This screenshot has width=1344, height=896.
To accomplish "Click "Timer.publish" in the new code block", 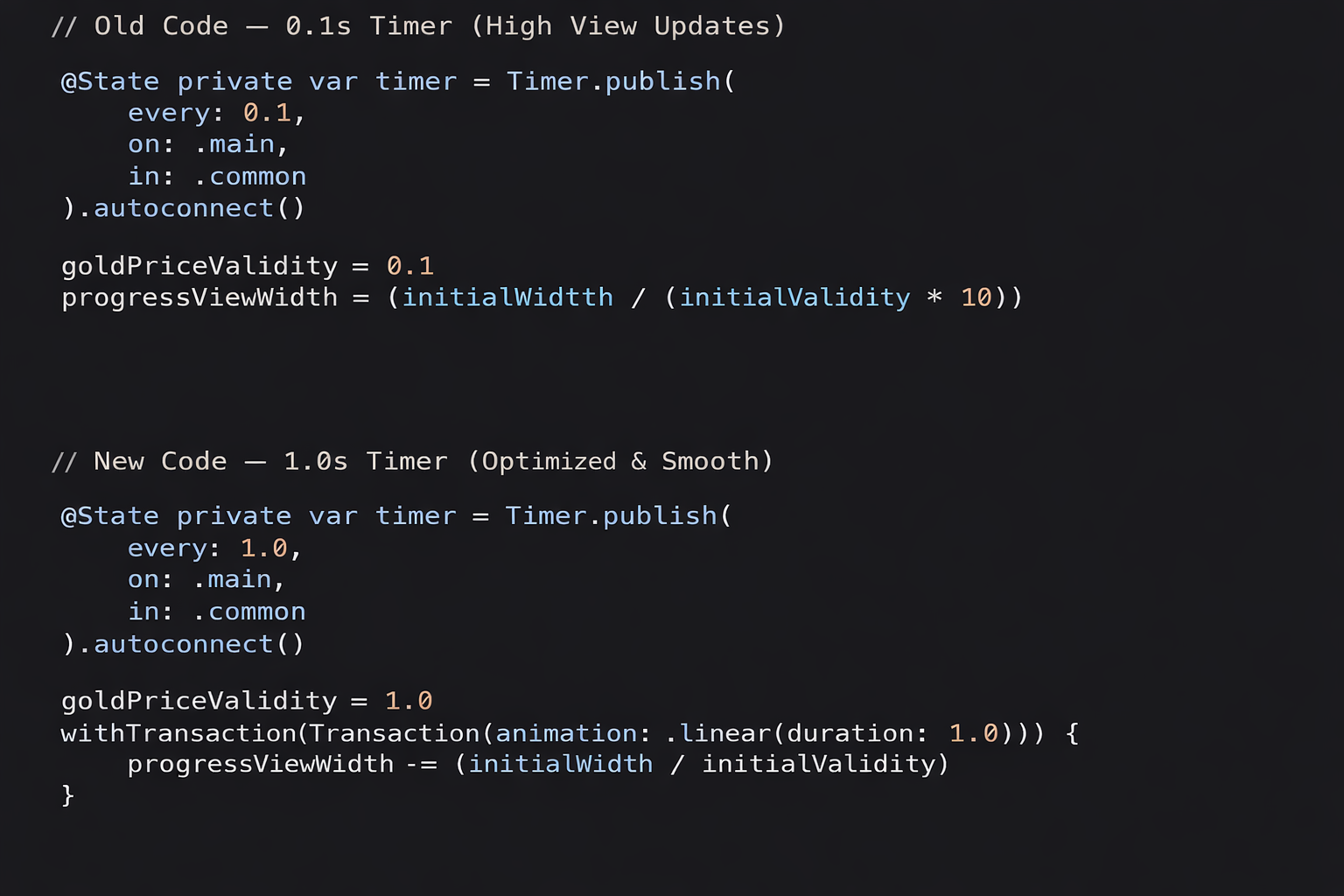I will point(612,516).
